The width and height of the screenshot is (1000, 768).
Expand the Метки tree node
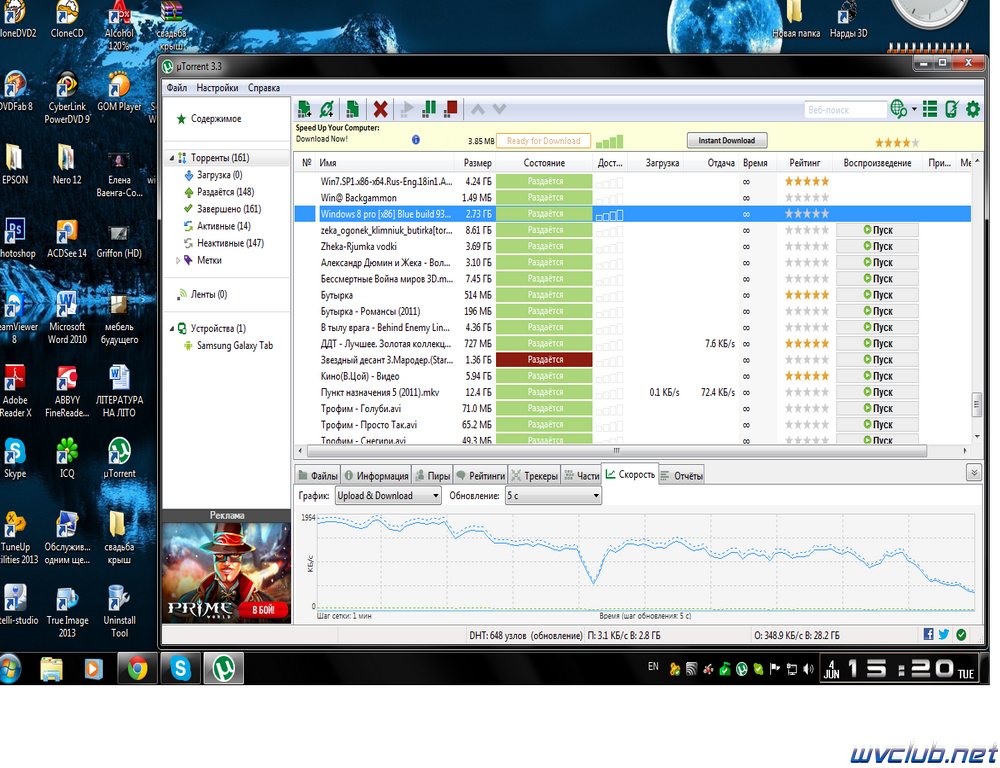[178, 260]
